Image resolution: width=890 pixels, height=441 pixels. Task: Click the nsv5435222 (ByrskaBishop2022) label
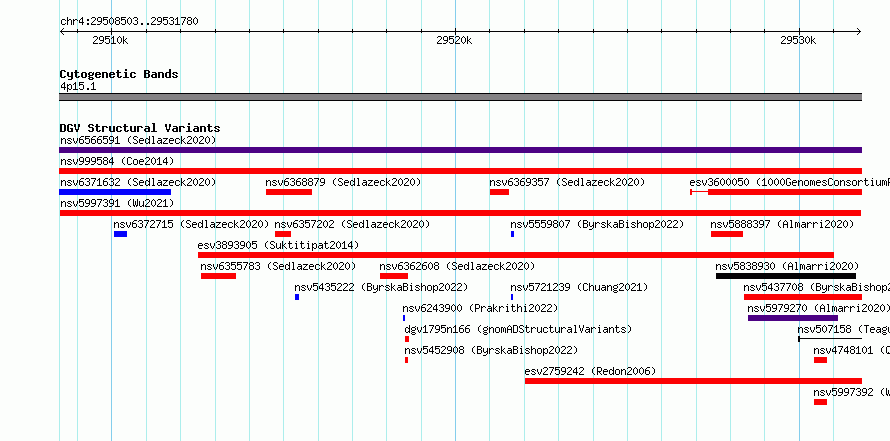[x=381, y=287]
